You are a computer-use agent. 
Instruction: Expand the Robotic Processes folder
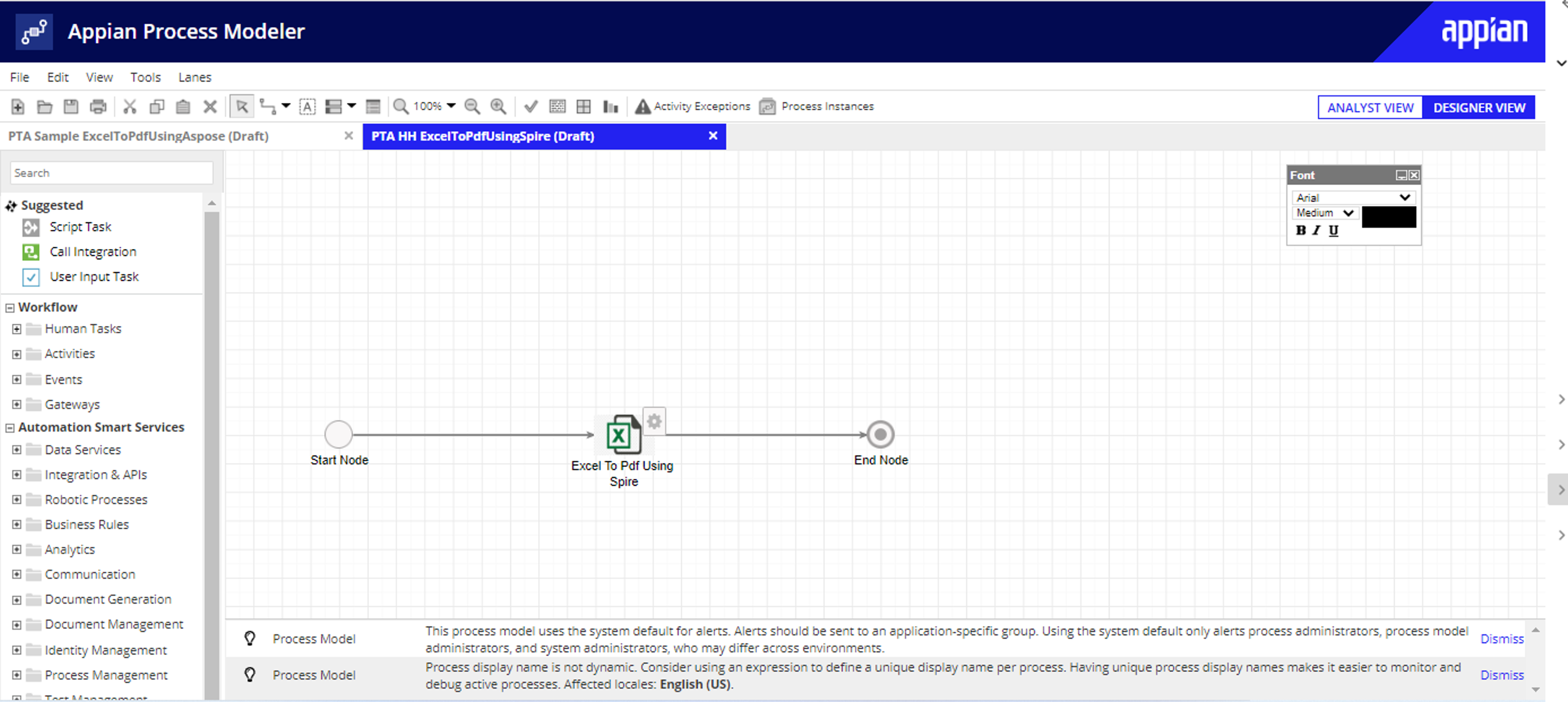[16, 500]
